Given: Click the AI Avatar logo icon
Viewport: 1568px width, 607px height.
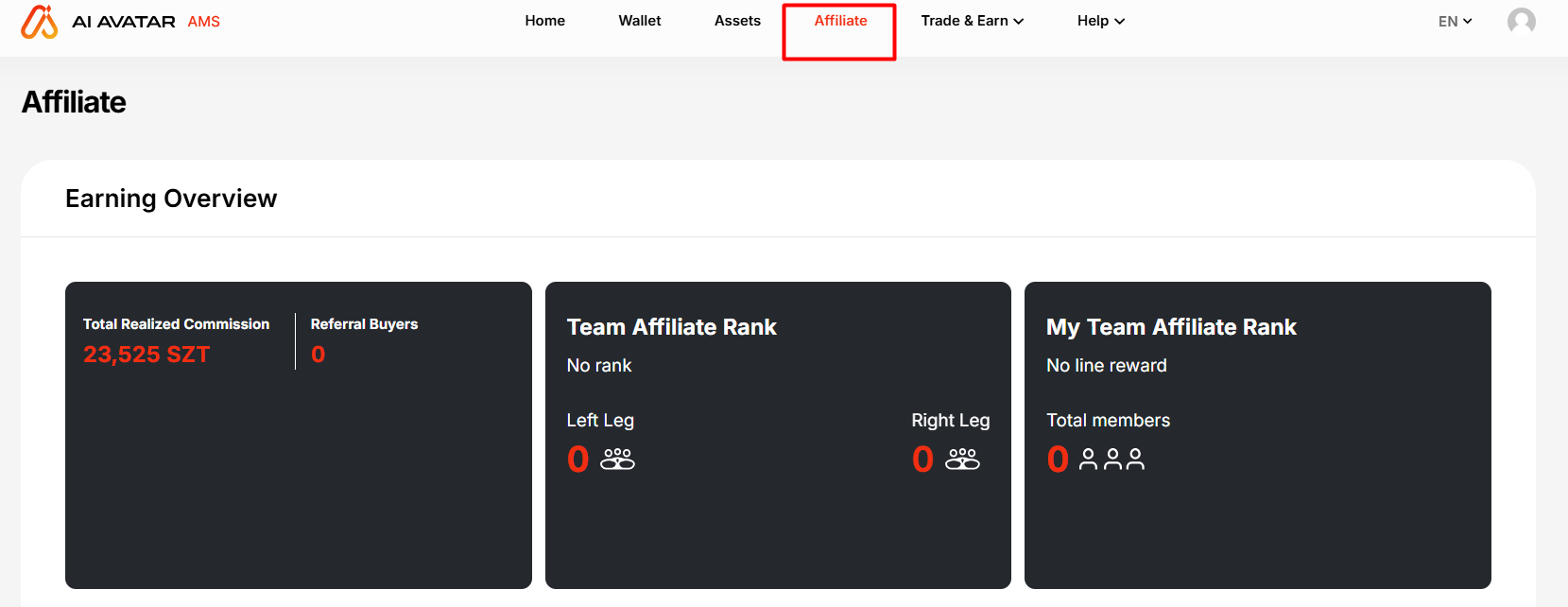Looking at the screenshot, I should 40,22.
